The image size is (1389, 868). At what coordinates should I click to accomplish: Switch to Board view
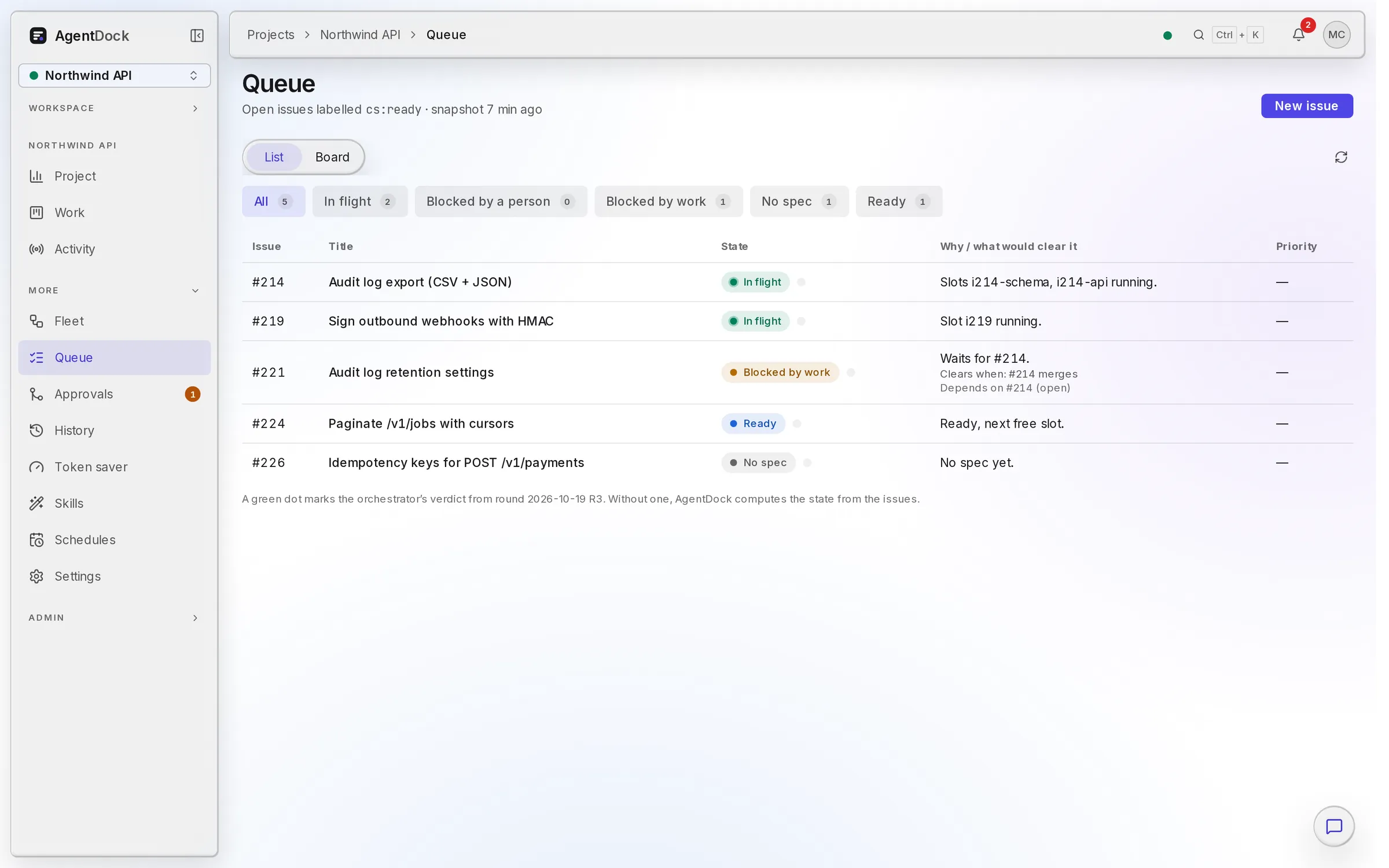point(332,157)
